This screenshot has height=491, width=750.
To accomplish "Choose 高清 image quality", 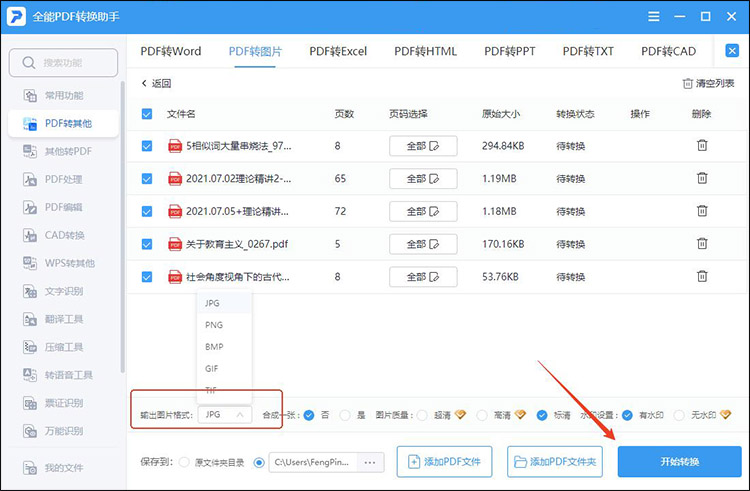I will (482, 415).
